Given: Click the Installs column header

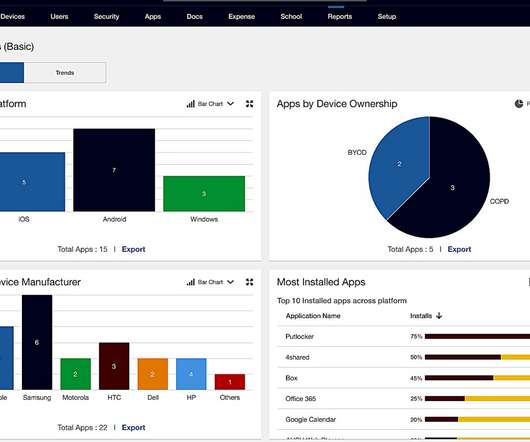Looking at the screenshot, I should click(x=421, y=316).
